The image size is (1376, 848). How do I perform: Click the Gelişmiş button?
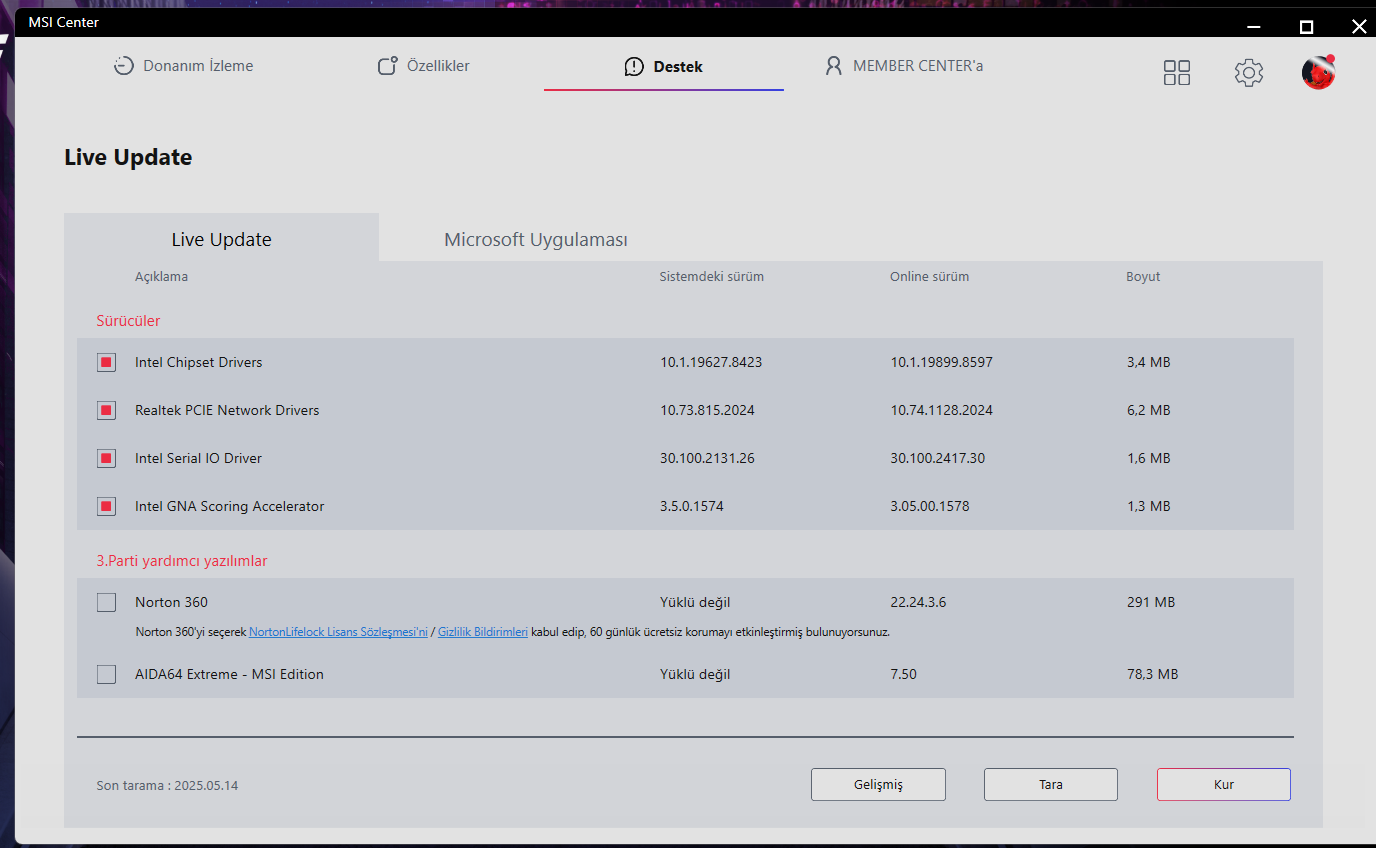pyautogui.click(x=878, y=785)
